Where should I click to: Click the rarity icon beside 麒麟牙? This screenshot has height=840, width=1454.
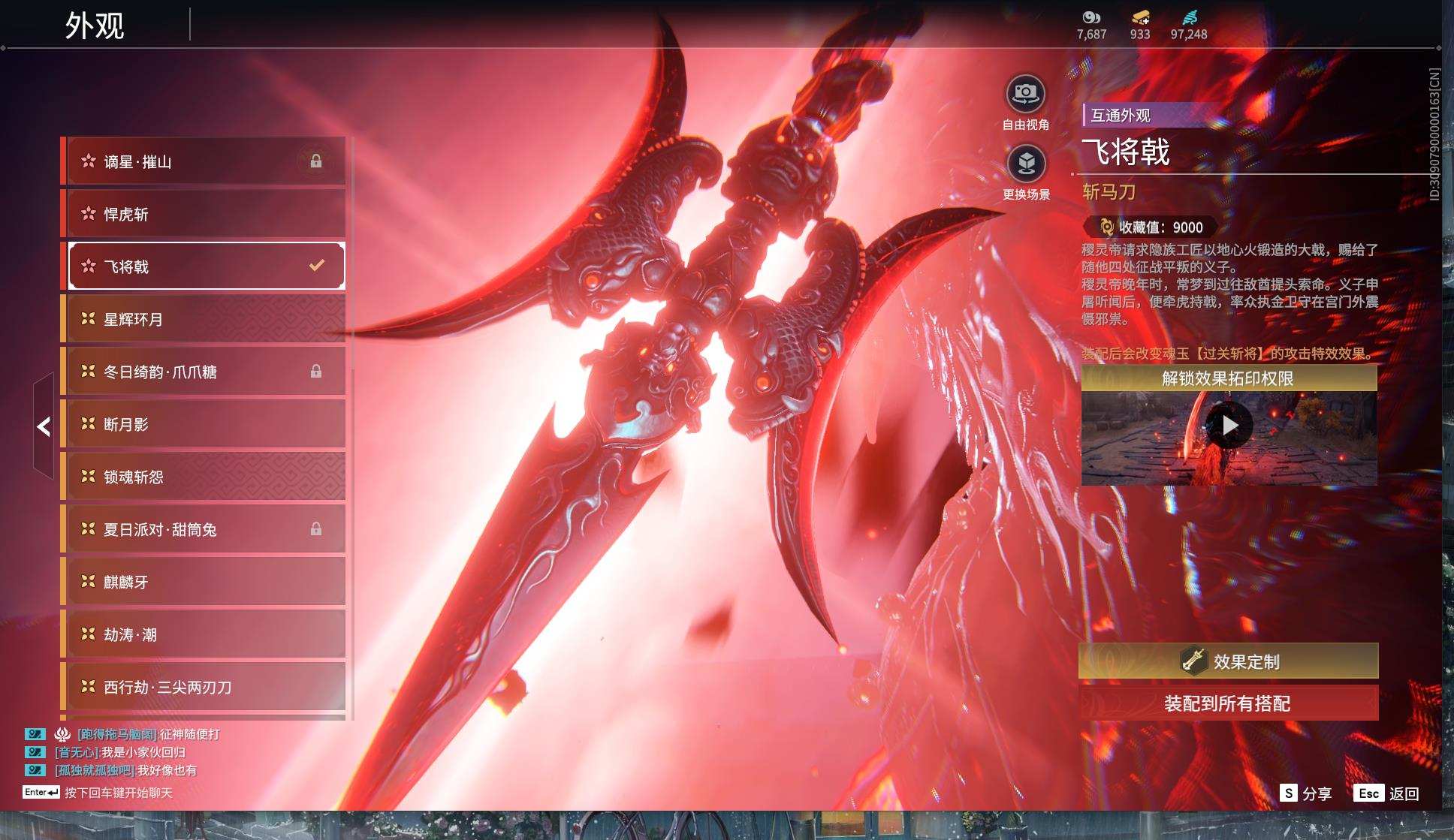coord(89,581)
